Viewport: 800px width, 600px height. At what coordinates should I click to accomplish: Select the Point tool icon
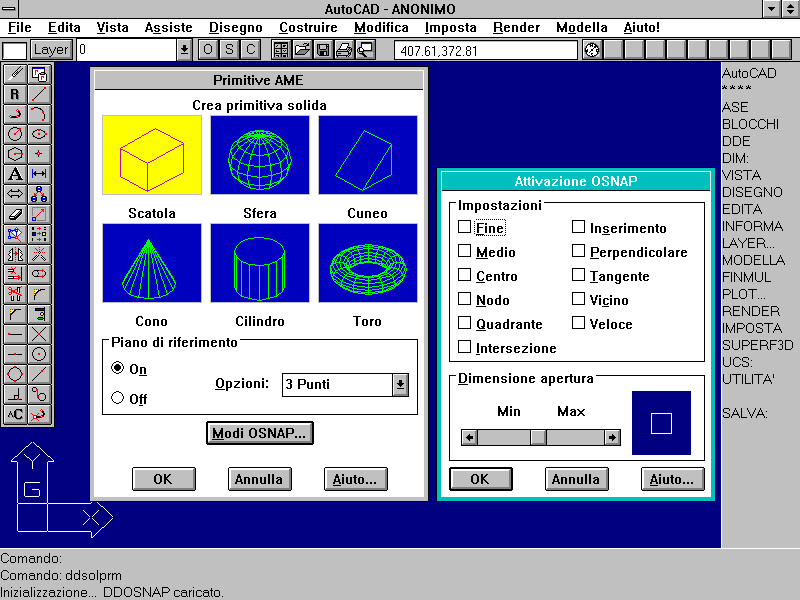39,154
